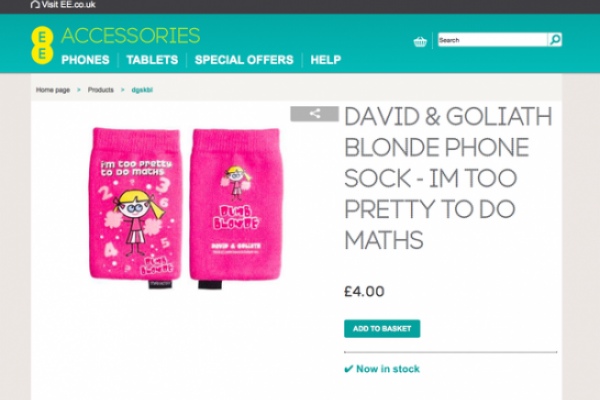Image resolution: width=600 pixels, height=400 pixels.
Task: Click the product title David & Goliath heading
Action: point(448,178)
